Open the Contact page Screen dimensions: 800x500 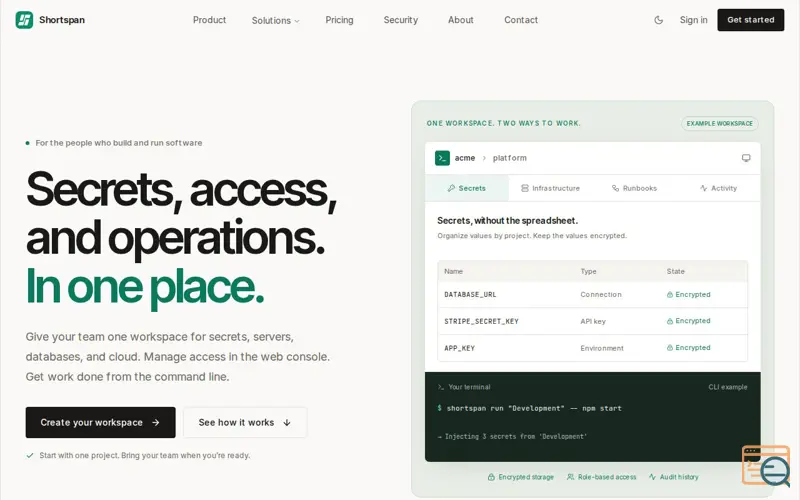click(521, 20)
